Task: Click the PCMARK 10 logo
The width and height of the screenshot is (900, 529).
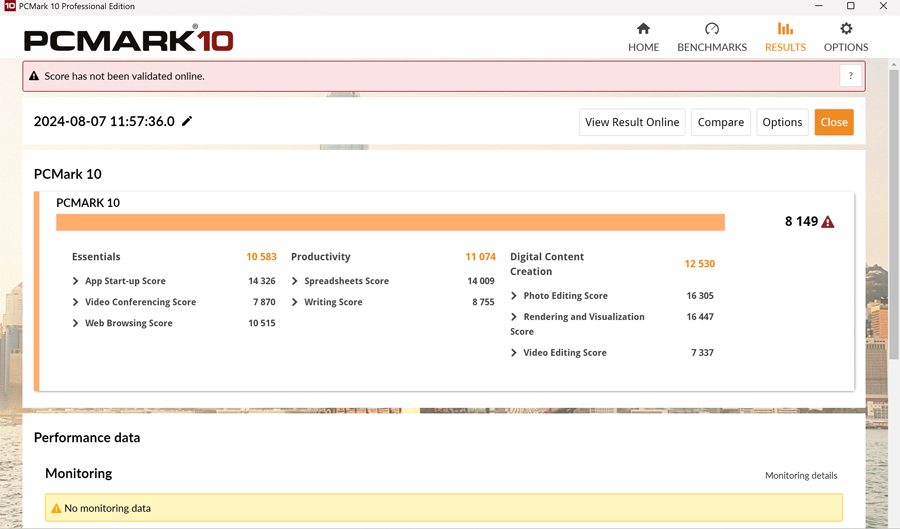Action: 129,39
